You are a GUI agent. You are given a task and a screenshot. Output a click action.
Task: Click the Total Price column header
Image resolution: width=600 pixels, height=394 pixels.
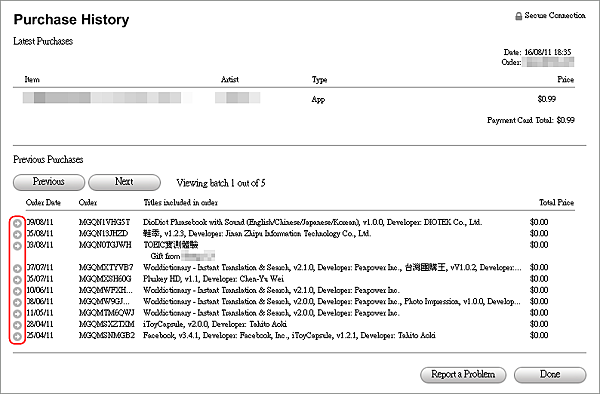(557, 202)
